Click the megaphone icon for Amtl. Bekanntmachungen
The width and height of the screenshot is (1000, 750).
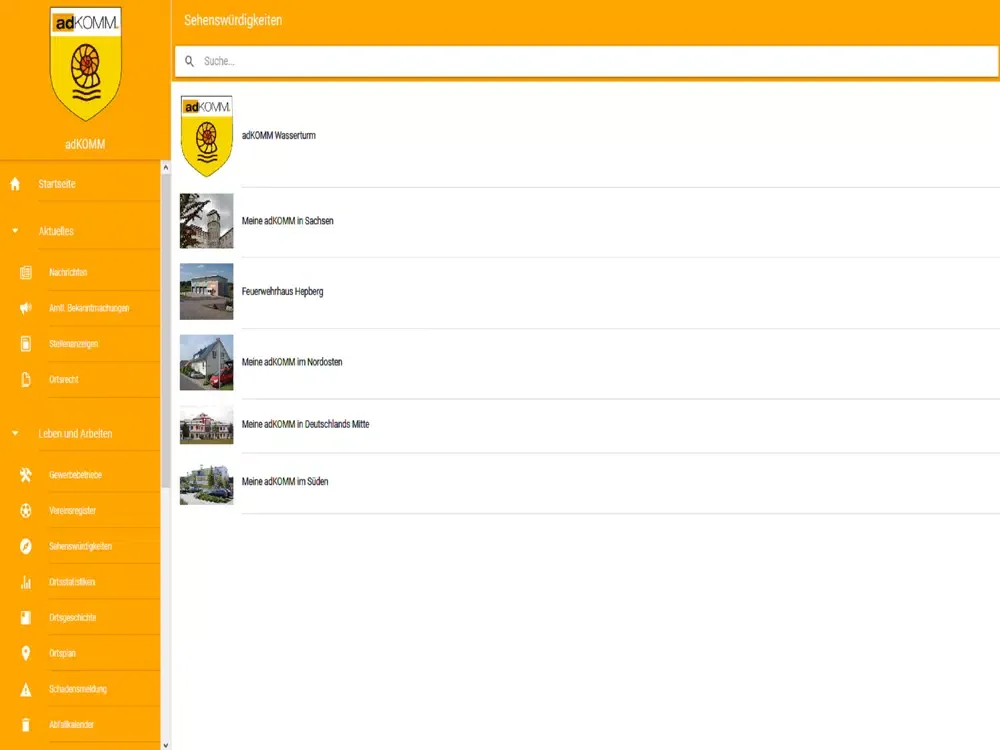tap(26, 309)
